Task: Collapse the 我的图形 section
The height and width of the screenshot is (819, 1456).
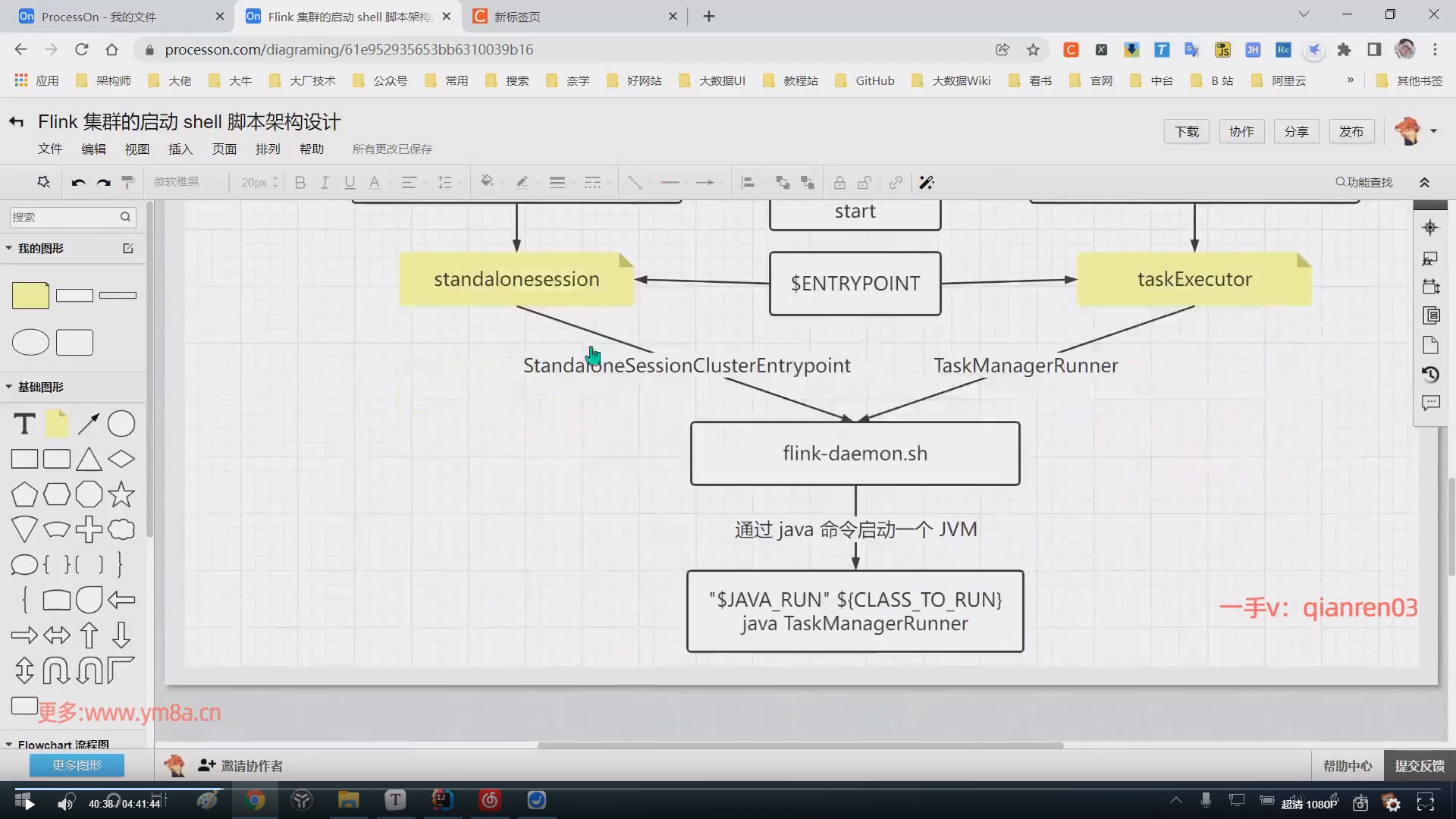Action: click(x=9, y=249)
